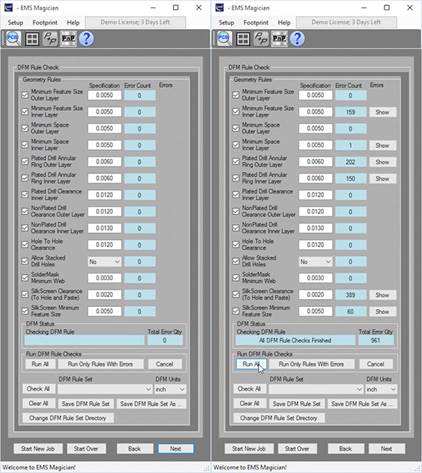The width and height of the screenshot is (422, 473).
Task: Click PnP toolbar icon in the zero-errors window
Action: (68, 39)
